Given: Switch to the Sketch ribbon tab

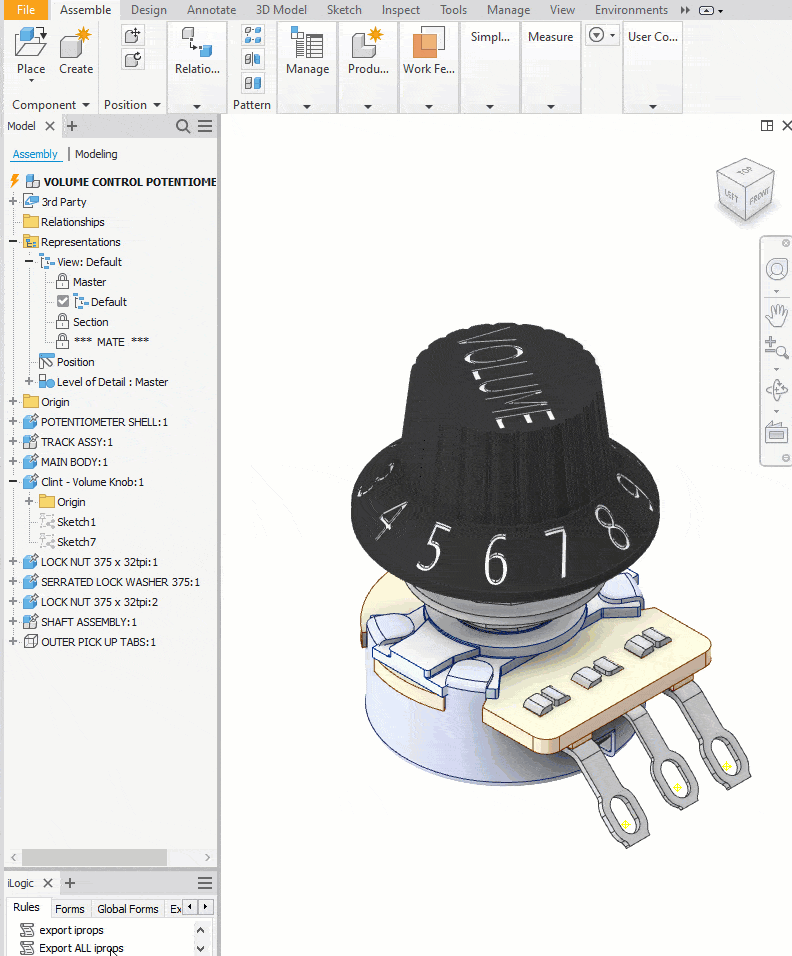Looking at the screenshot, I should click(344, 10).
